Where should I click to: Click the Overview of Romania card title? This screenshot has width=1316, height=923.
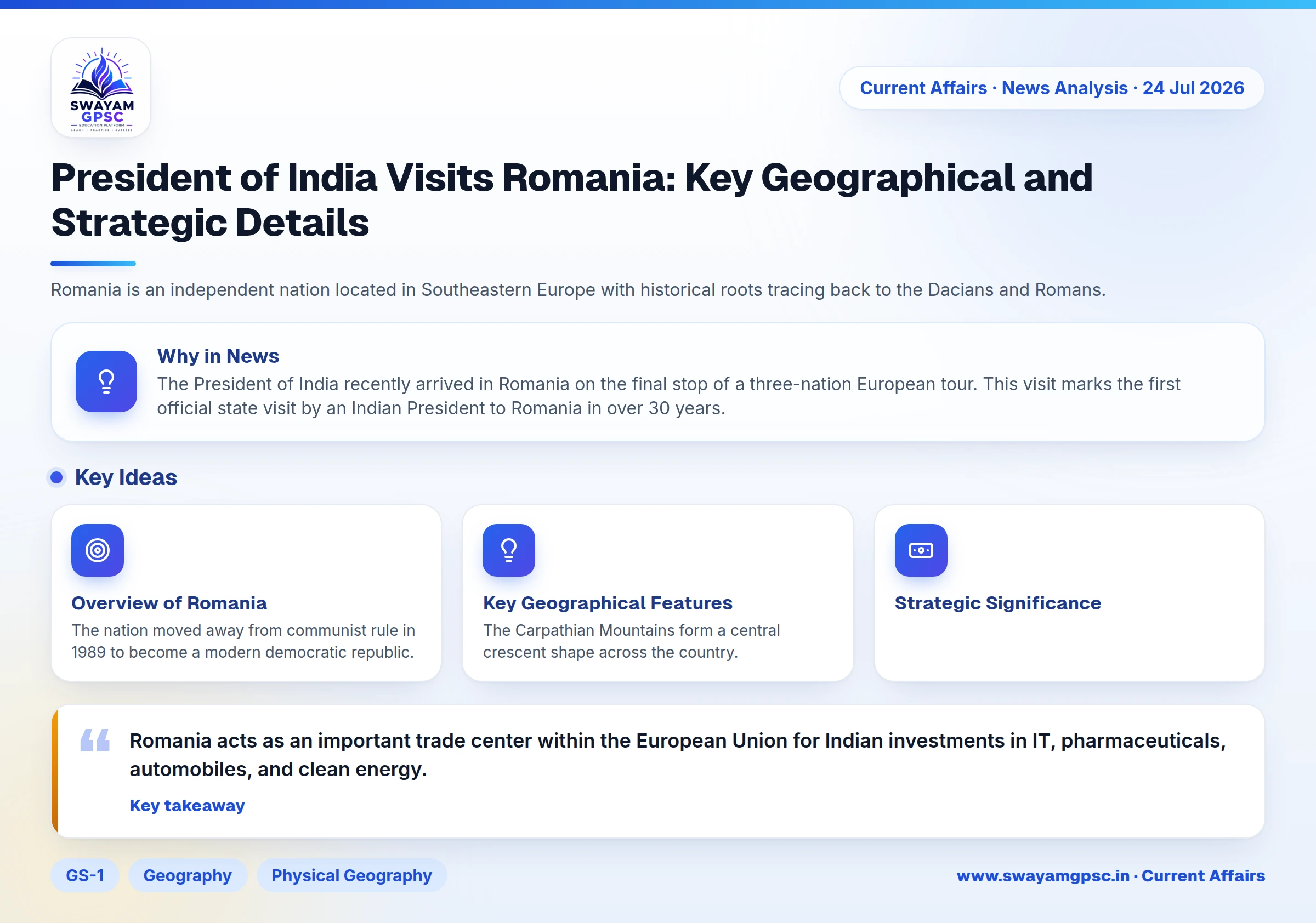(x=169, y=603)
